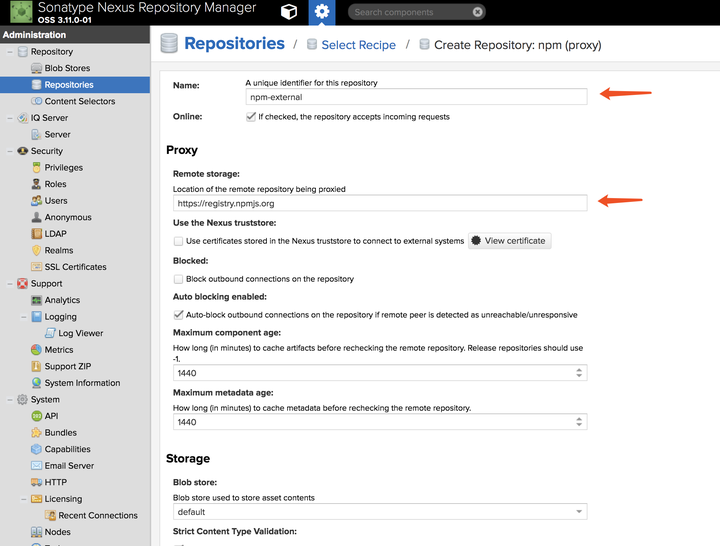Screen dimensions: 720x546
Task: Click the Select Recipe breadcrumb link
Action: 358,45
